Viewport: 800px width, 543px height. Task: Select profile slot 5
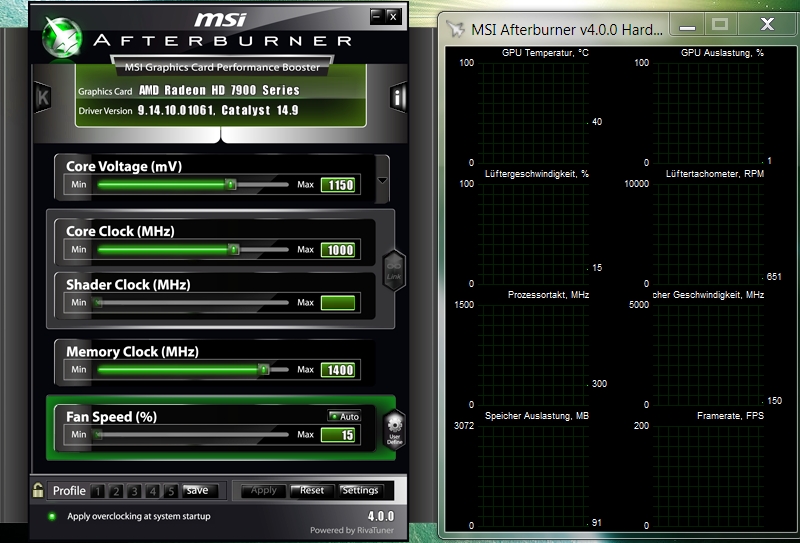click(x=171, y=491)
